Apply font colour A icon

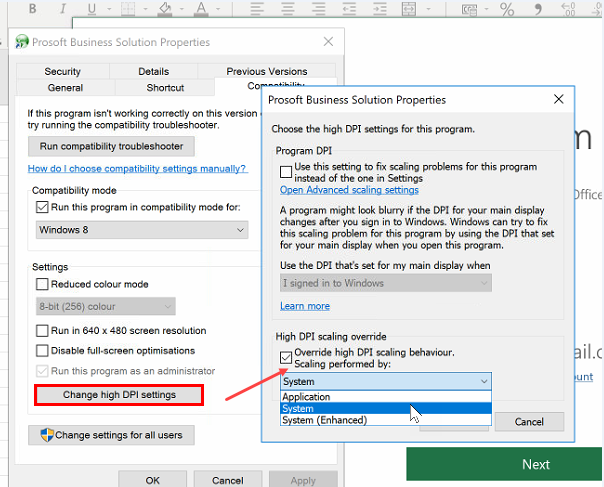tap(201, 8)
